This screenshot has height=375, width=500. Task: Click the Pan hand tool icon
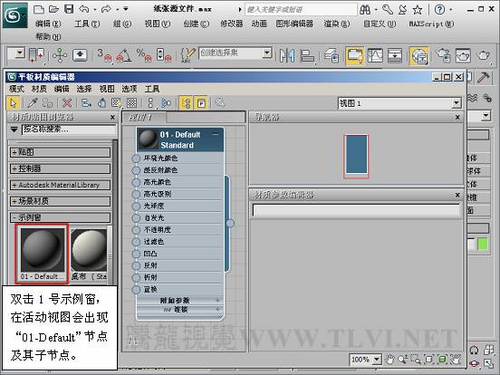[389, 359]
